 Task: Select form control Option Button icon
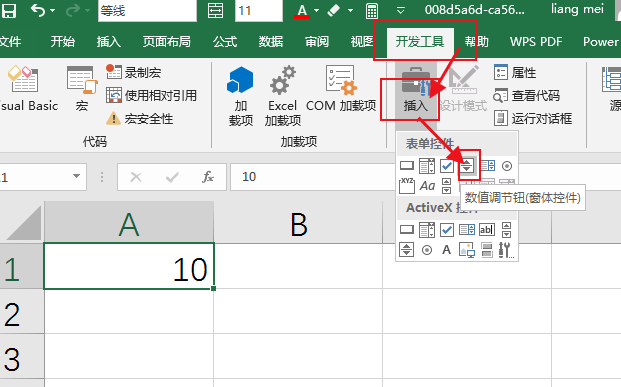pyautogui.click(x=507, y=166)
